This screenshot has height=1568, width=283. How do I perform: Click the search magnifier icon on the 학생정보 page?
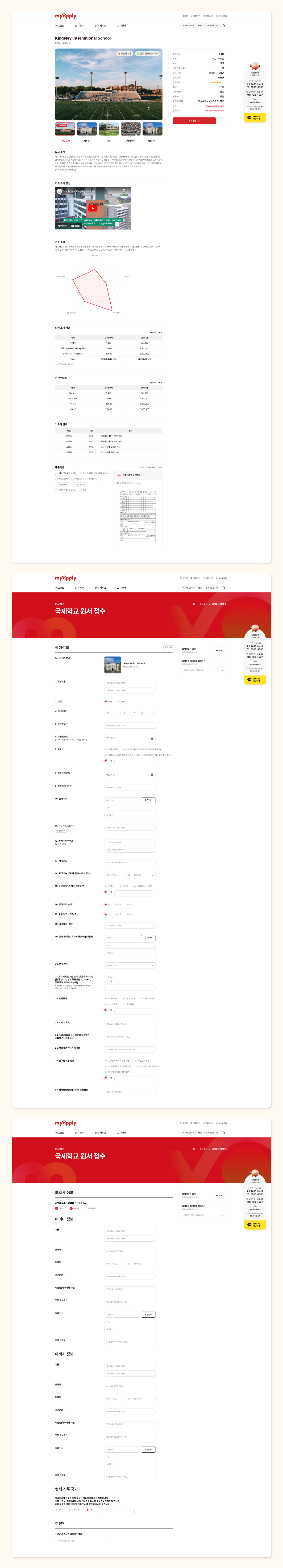click(224, 587)
